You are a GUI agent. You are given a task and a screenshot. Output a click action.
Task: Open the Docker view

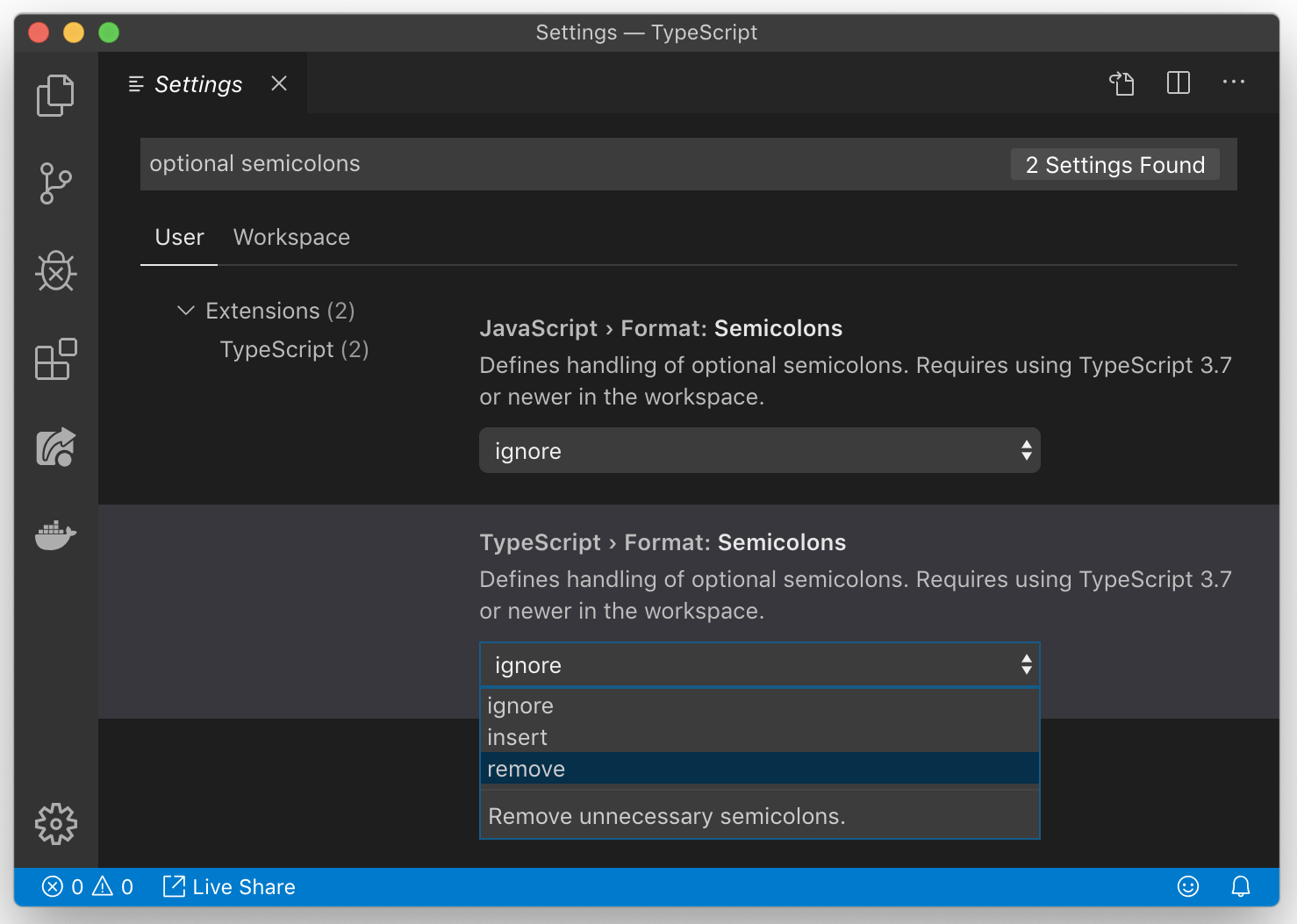point(55,534)
